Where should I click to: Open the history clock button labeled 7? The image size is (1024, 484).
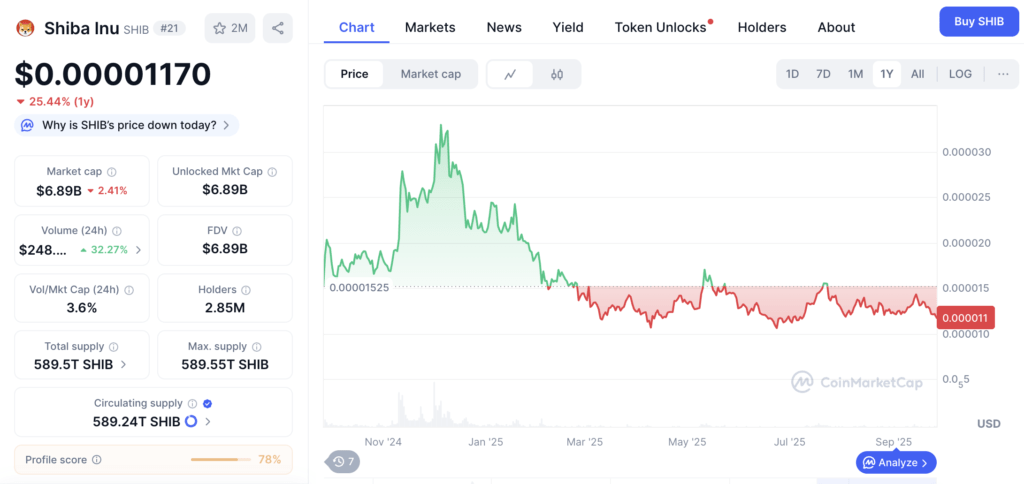coord(344,462)
